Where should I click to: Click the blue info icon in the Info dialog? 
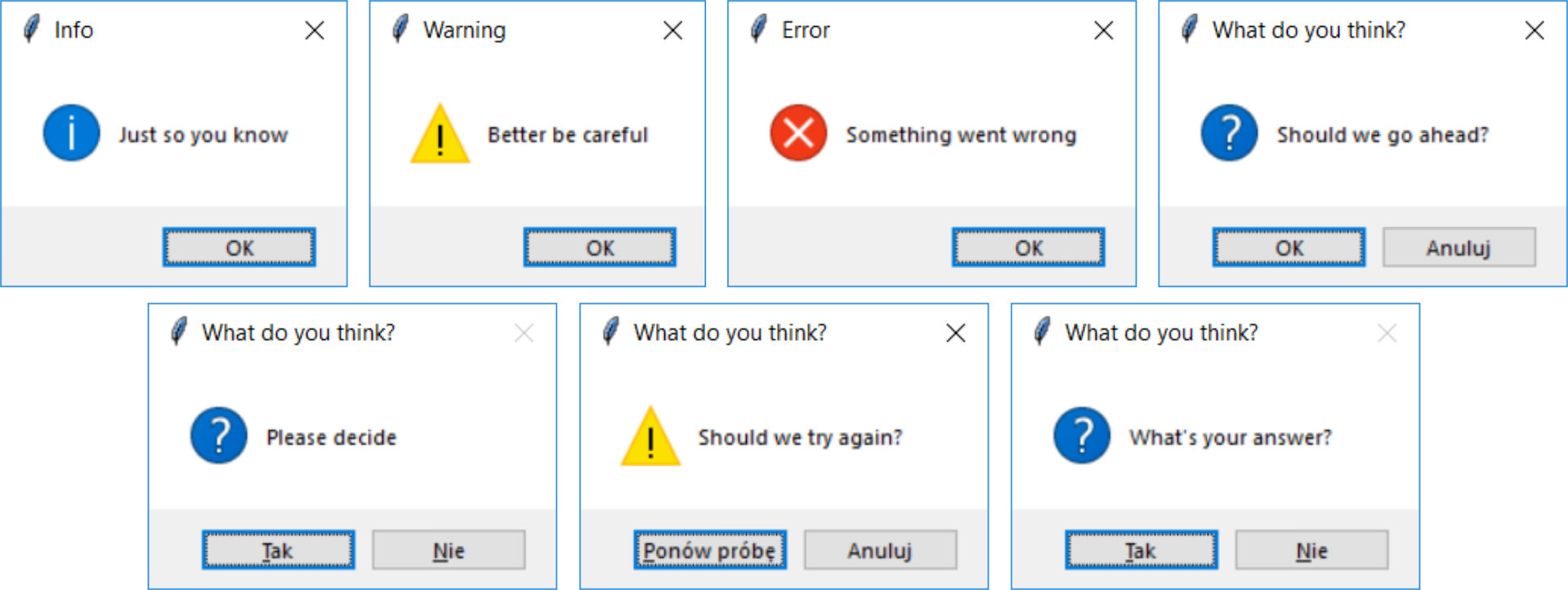point(70,132)
